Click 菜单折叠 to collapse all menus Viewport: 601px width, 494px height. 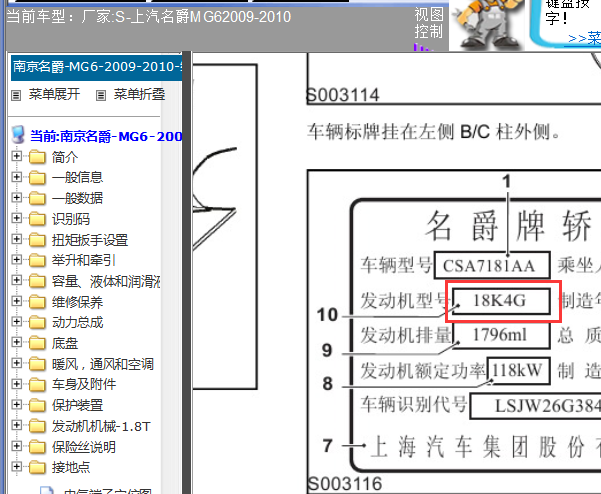click(139, 94)
